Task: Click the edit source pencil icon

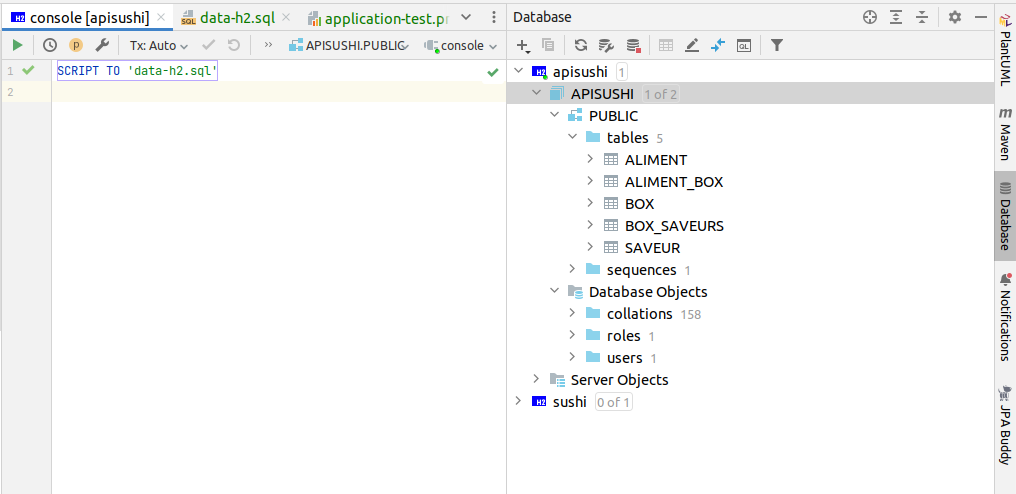Action: 692,45
